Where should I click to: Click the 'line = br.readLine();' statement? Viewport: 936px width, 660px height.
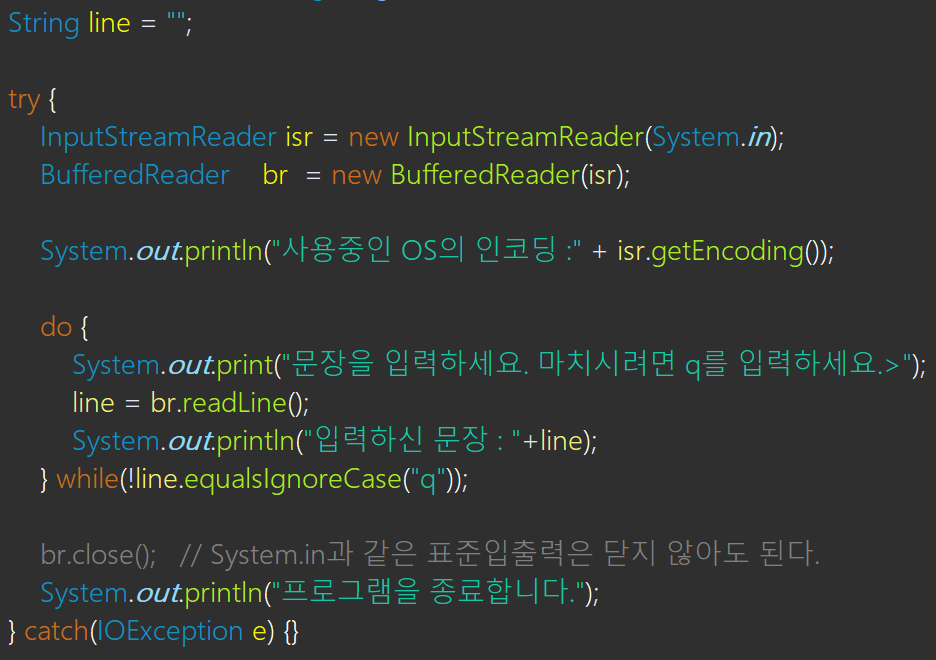[191, 403]
